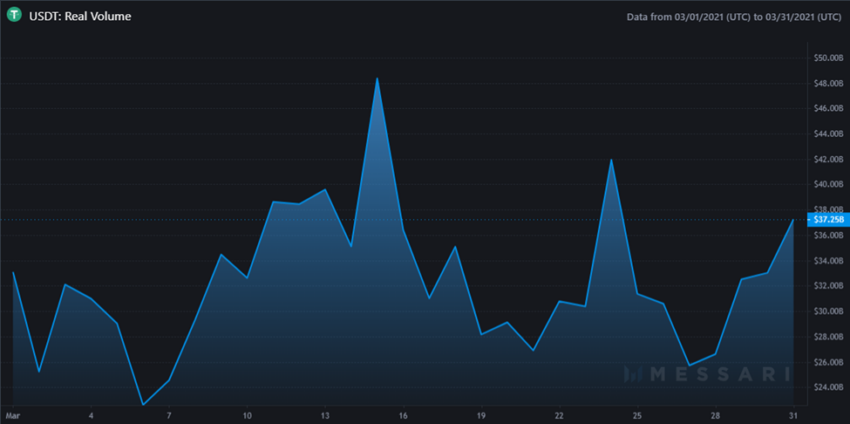
Task: Click the March 15 volume peak point
Action: point(377,79)
